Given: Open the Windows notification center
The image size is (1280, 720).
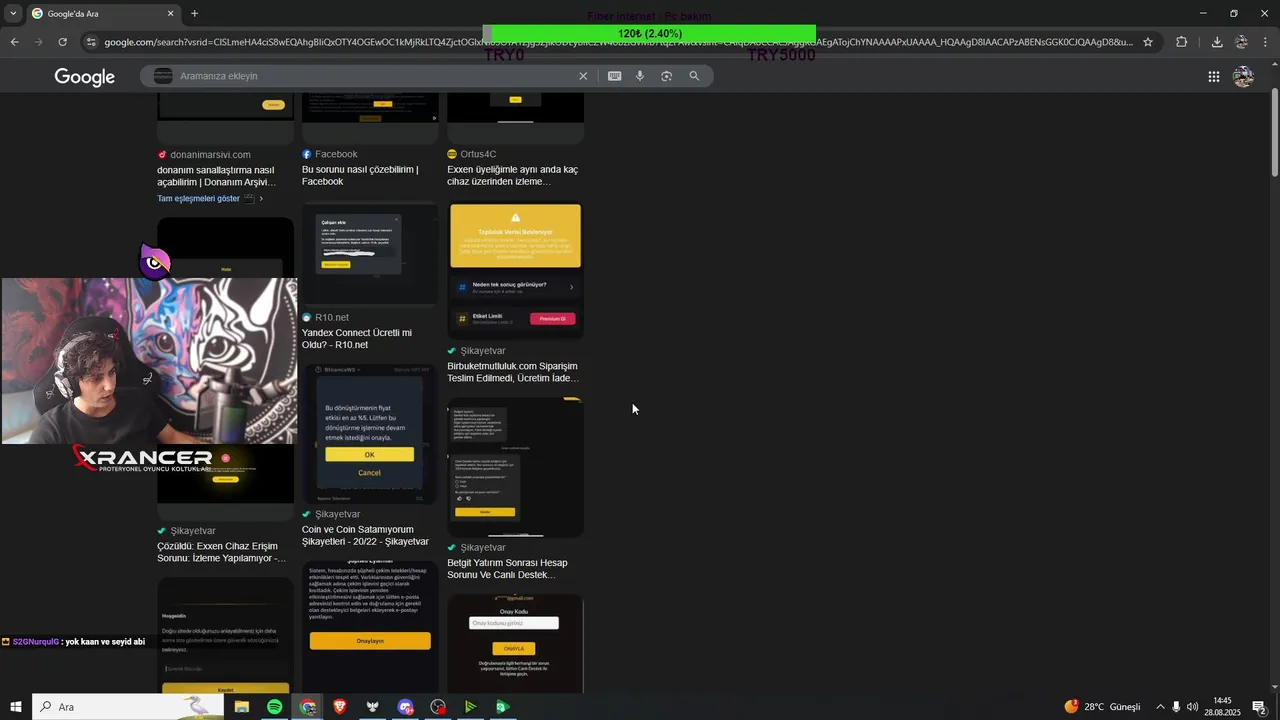Looking at the screenshot, I should tap(1260, 707).
